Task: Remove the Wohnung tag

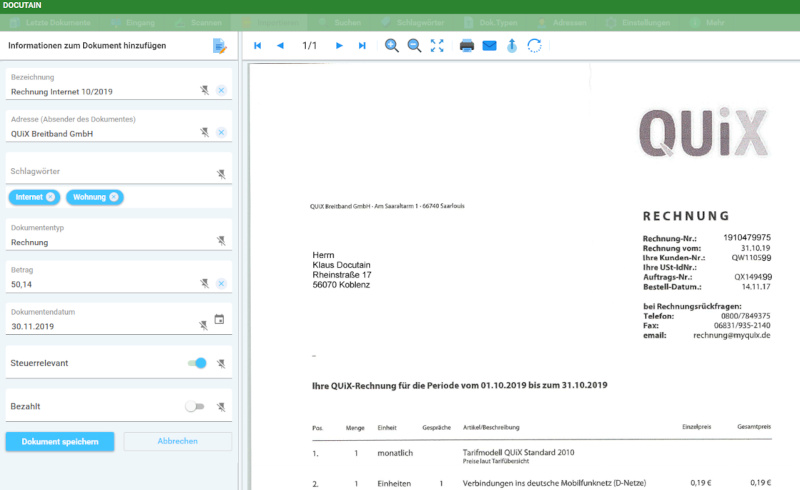Action: tap(114, 197)
